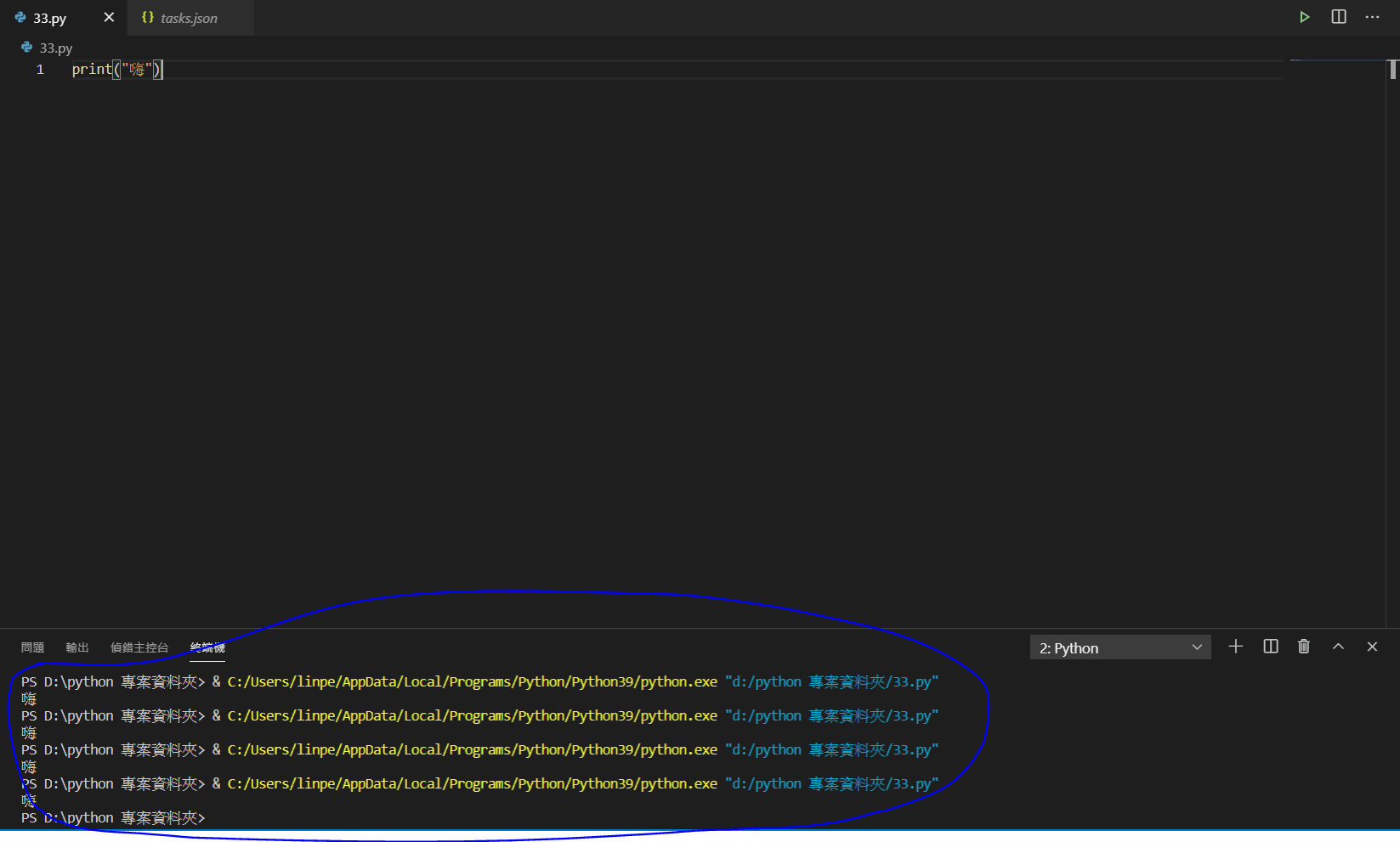Open the 問題 panel tab
The height and width of the screenshot is (842, 1400).
click(x=33, y=647)
